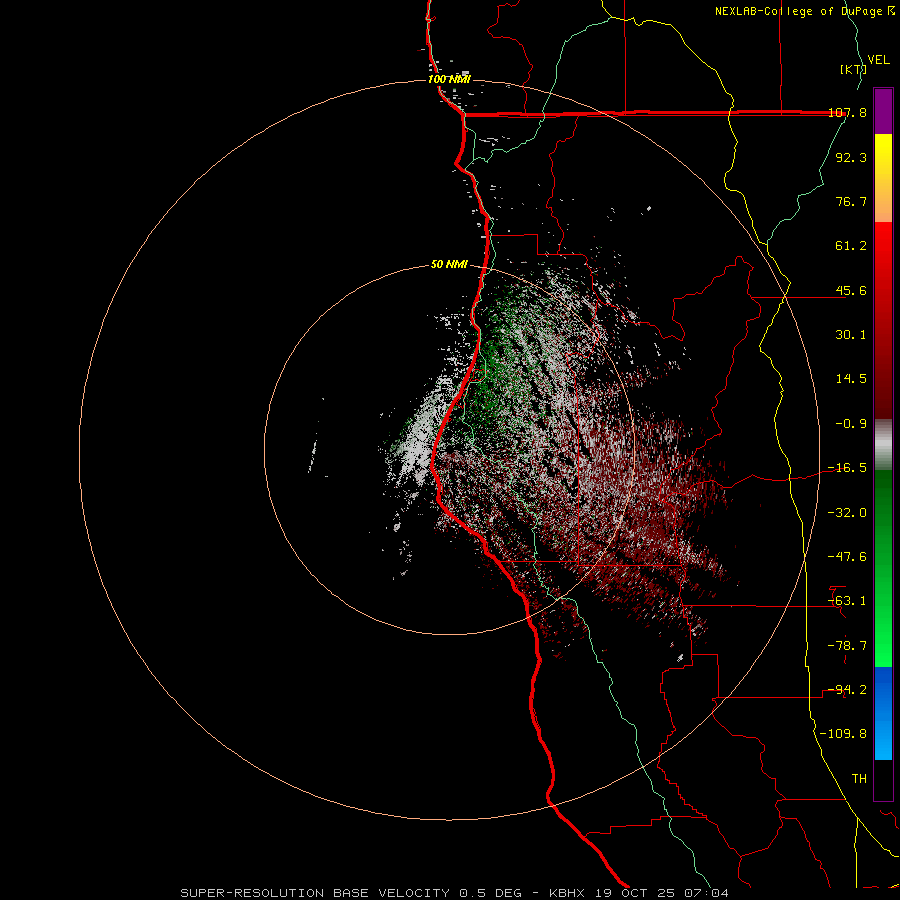
Task: Select the -16.5 value on velocity scale
Action: [x=848, y=468]
